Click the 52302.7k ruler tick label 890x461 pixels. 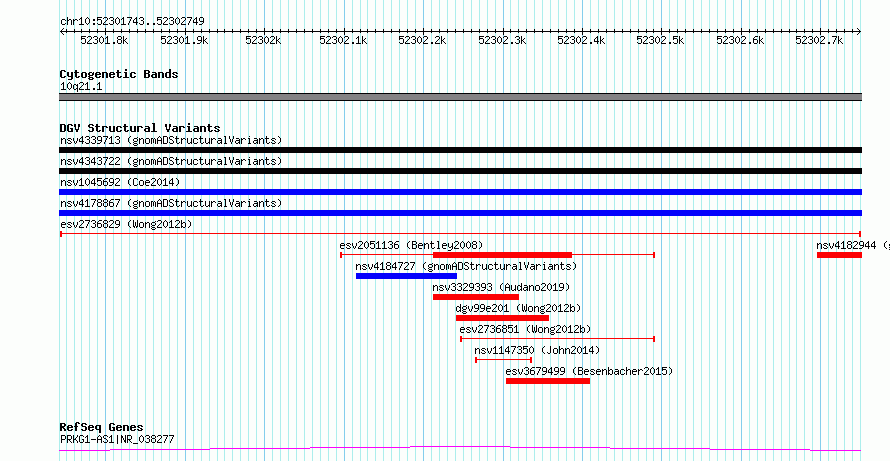pos(820,41)
